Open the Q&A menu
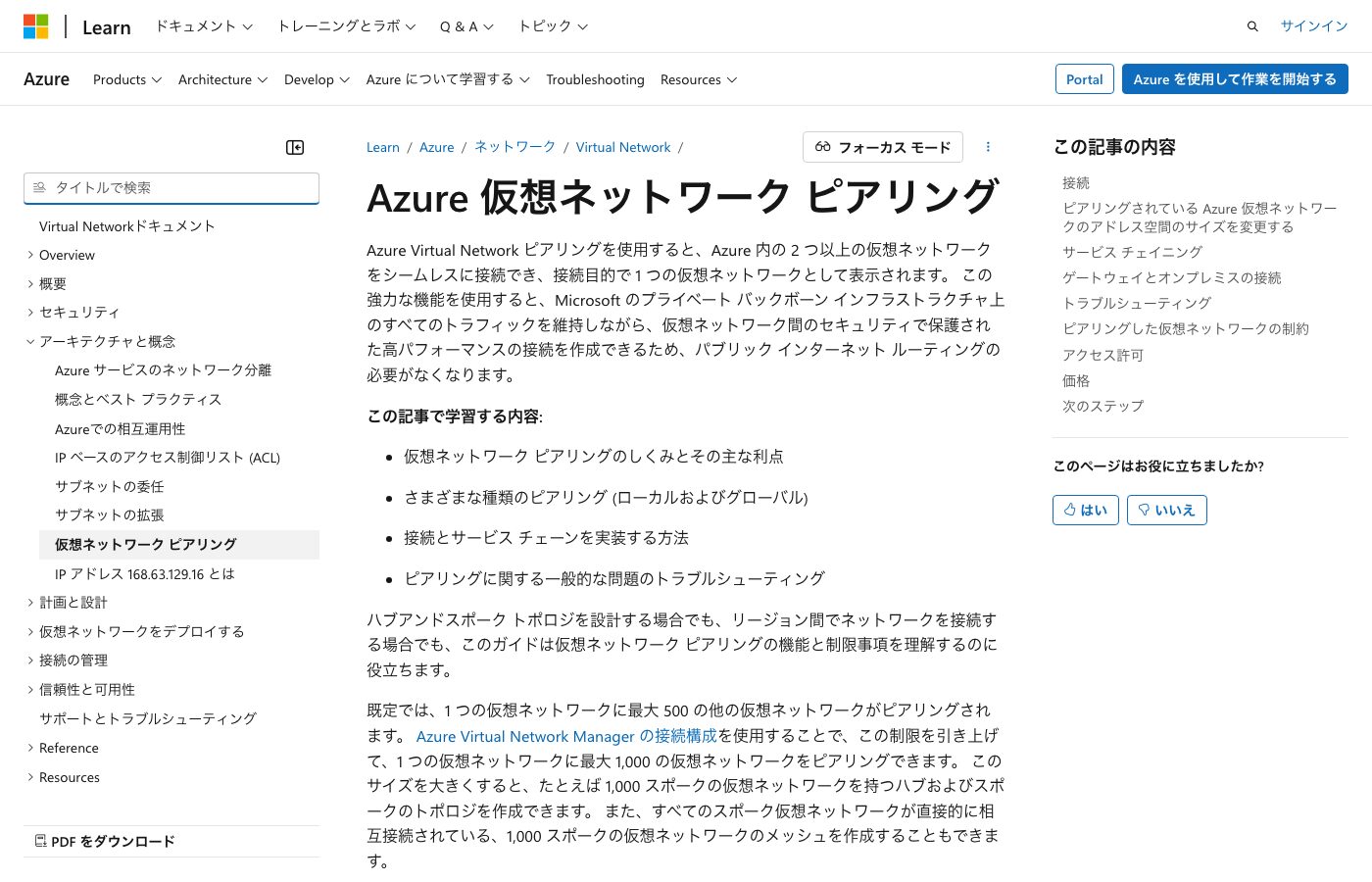The width and height of the screenshot is (1372, 882). click(465, 26)
